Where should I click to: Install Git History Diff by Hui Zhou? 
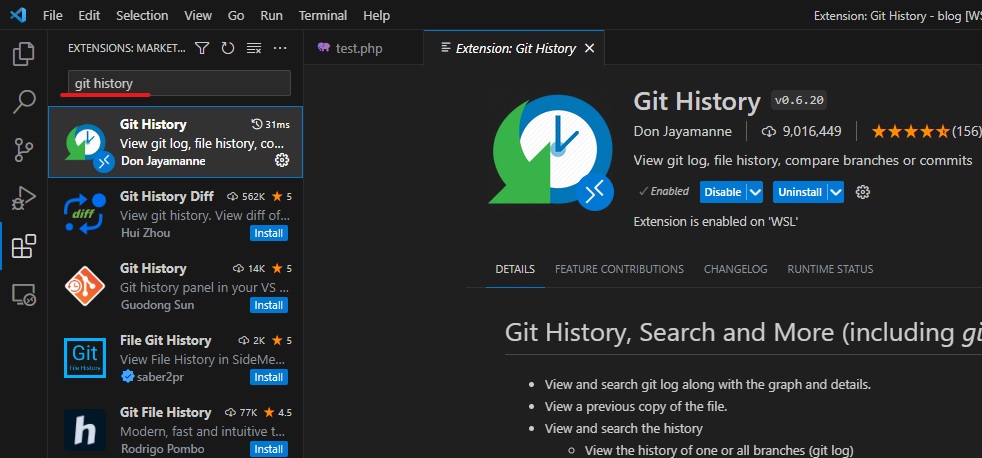tap(269, 233)
